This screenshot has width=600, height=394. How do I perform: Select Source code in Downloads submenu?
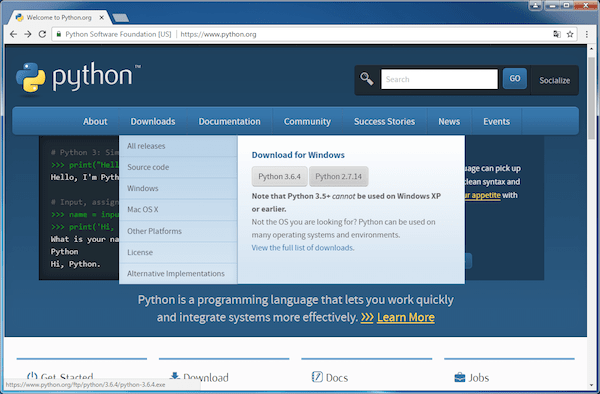(178, 167)
